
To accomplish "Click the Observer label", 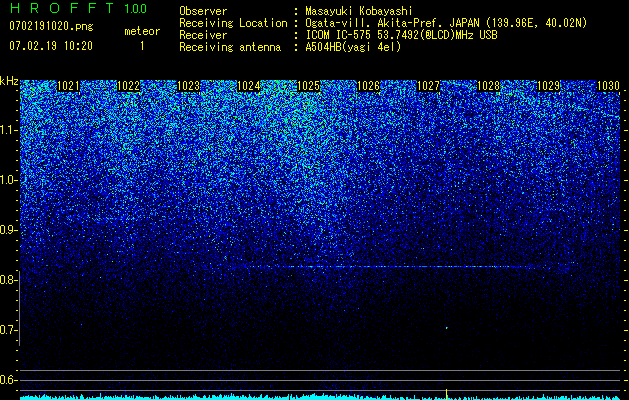I will 203,11.
